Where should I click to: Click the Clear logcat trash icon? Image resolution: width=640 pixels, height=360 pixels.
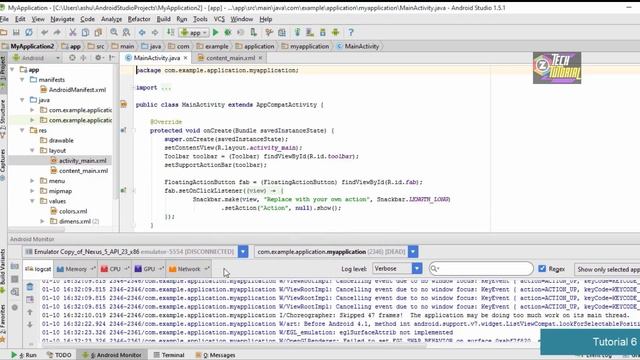point(30,287)
